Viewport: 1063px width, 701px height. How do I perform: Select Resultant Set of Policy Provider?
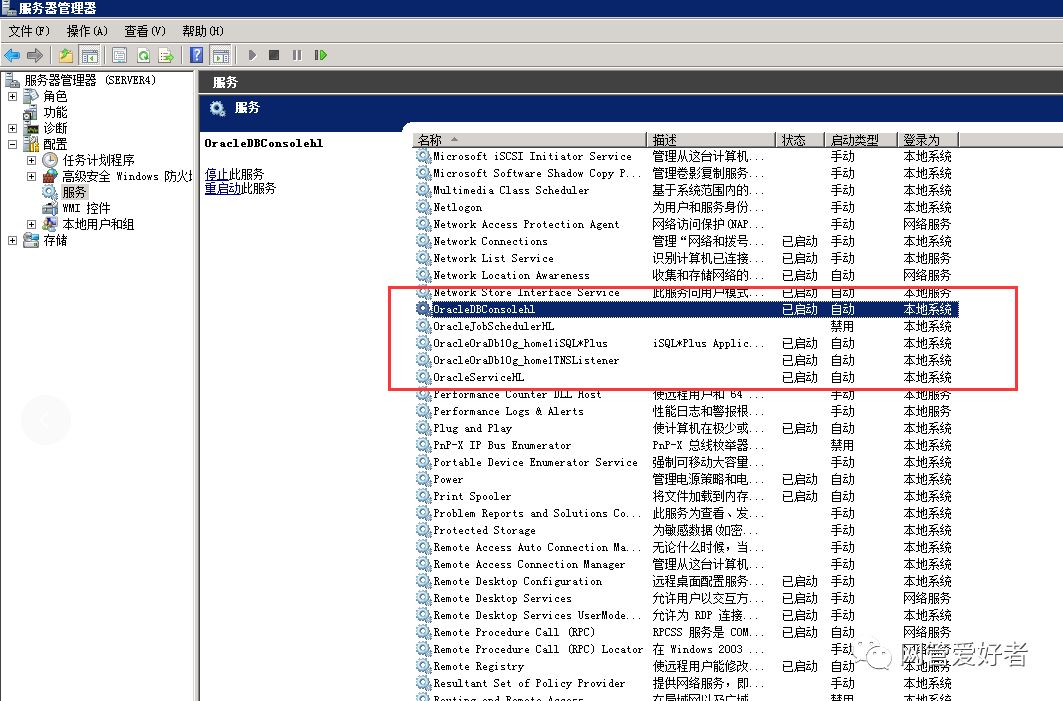click(529, 683)
